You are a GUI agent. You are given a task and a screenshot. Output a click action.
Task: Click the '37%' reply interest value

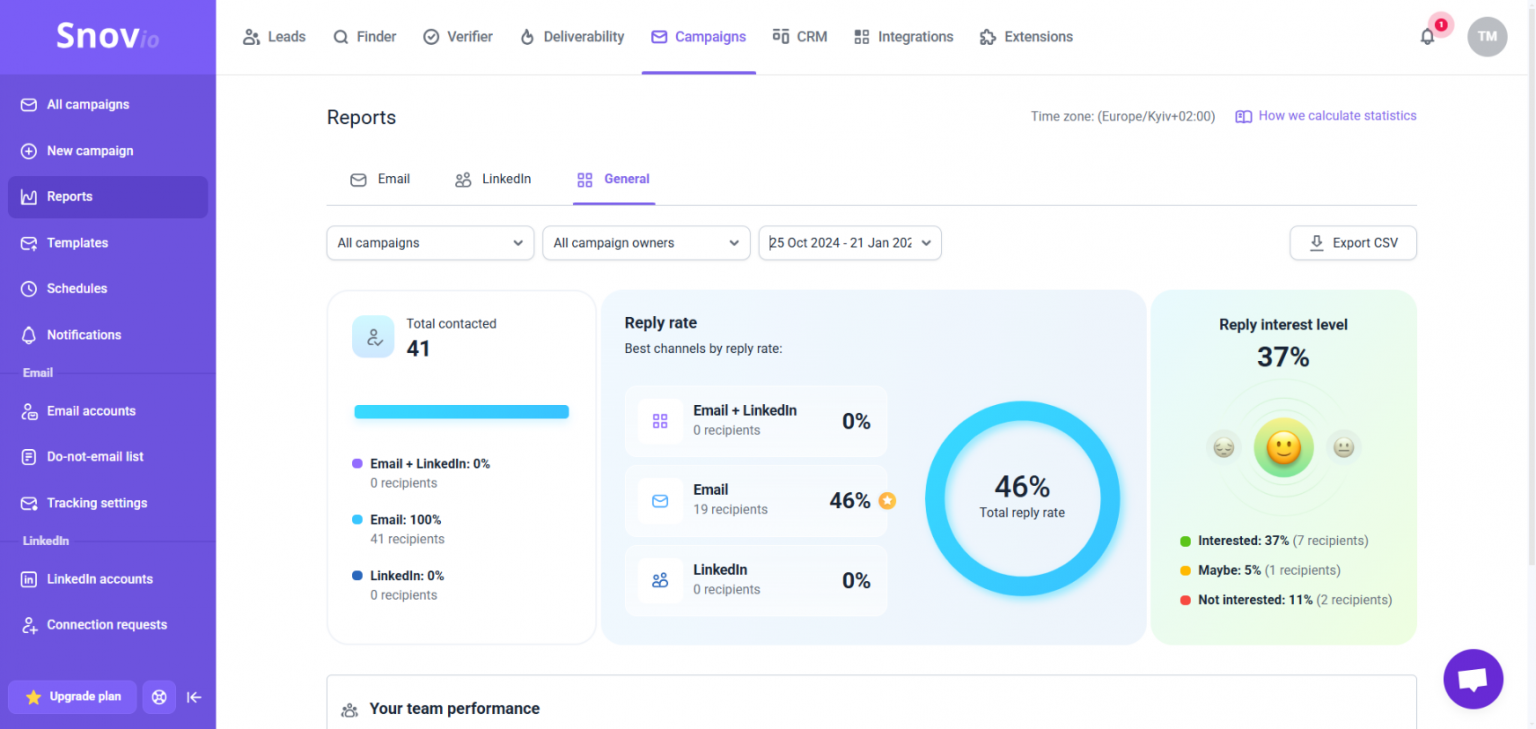pos(1283,357)
